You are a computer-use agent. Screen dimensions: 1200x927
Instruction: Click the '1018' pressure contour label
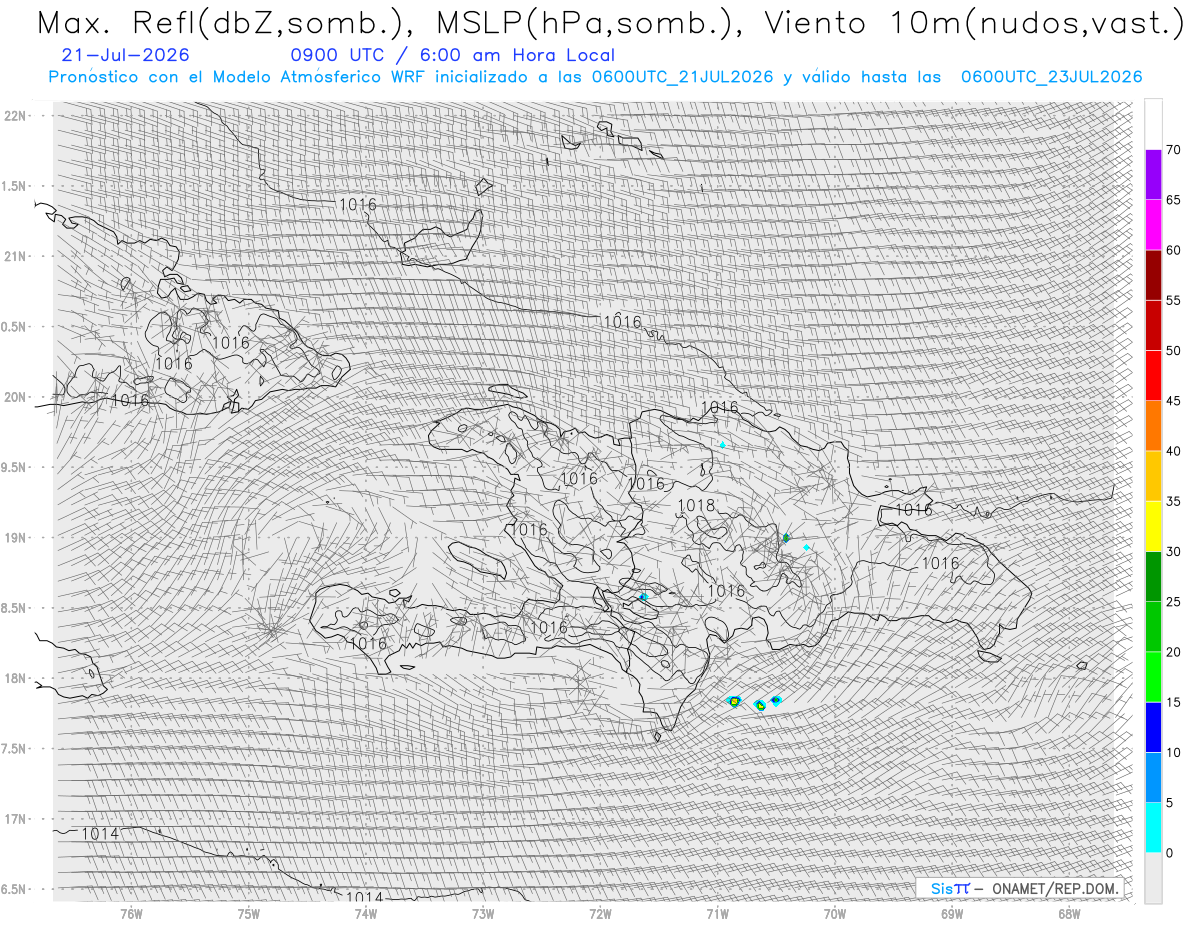697,506
